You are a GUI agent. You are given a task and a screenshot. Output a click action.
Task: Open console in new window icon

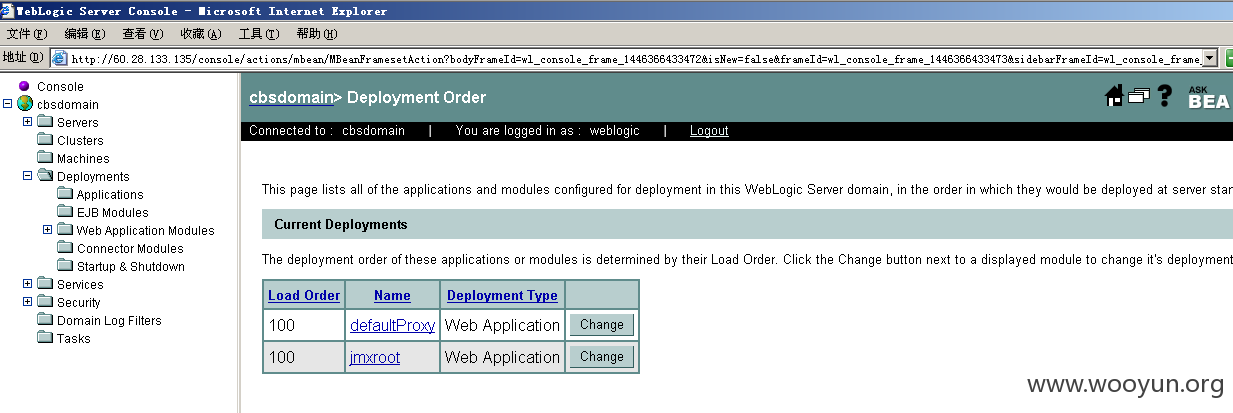coord(1139,96)
